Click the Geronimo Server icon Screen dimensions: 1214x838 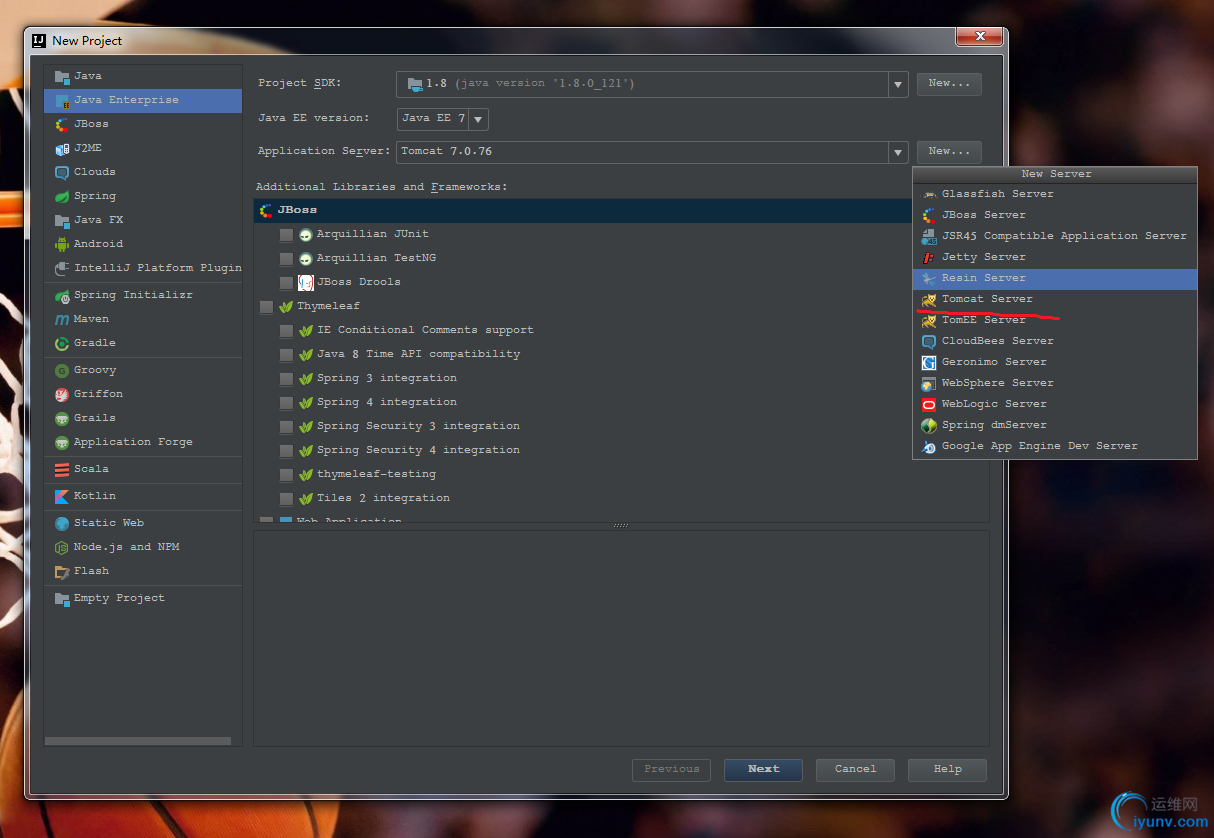point(929,362)
